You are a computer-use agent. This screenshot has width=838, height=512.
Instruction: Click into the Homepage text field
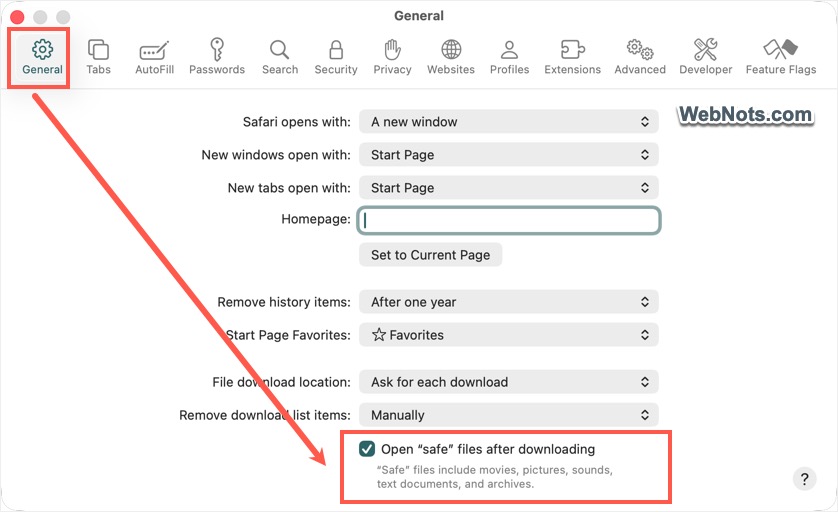[509, 220]
